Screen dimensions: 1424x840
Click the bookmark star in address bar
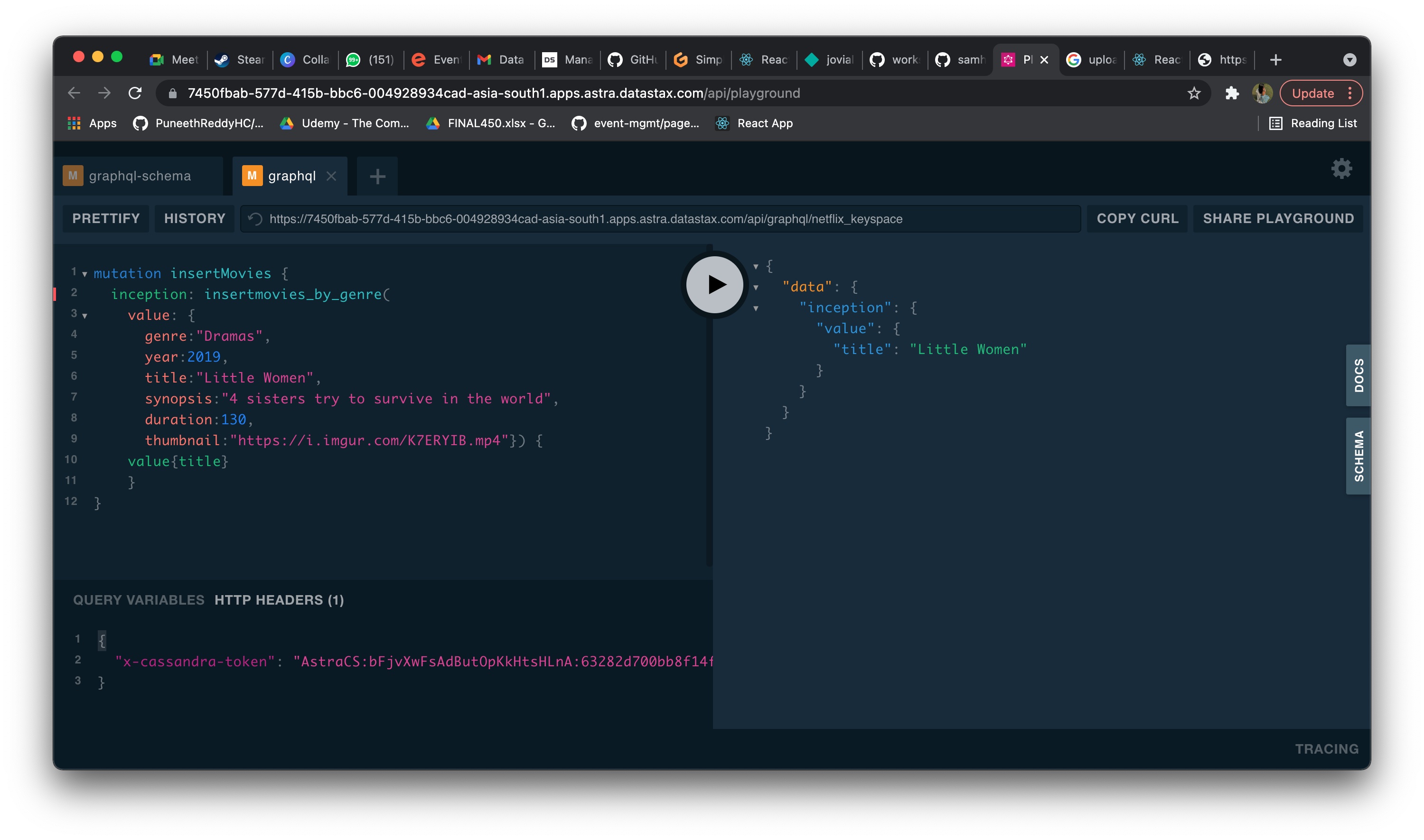[1193, 93]
